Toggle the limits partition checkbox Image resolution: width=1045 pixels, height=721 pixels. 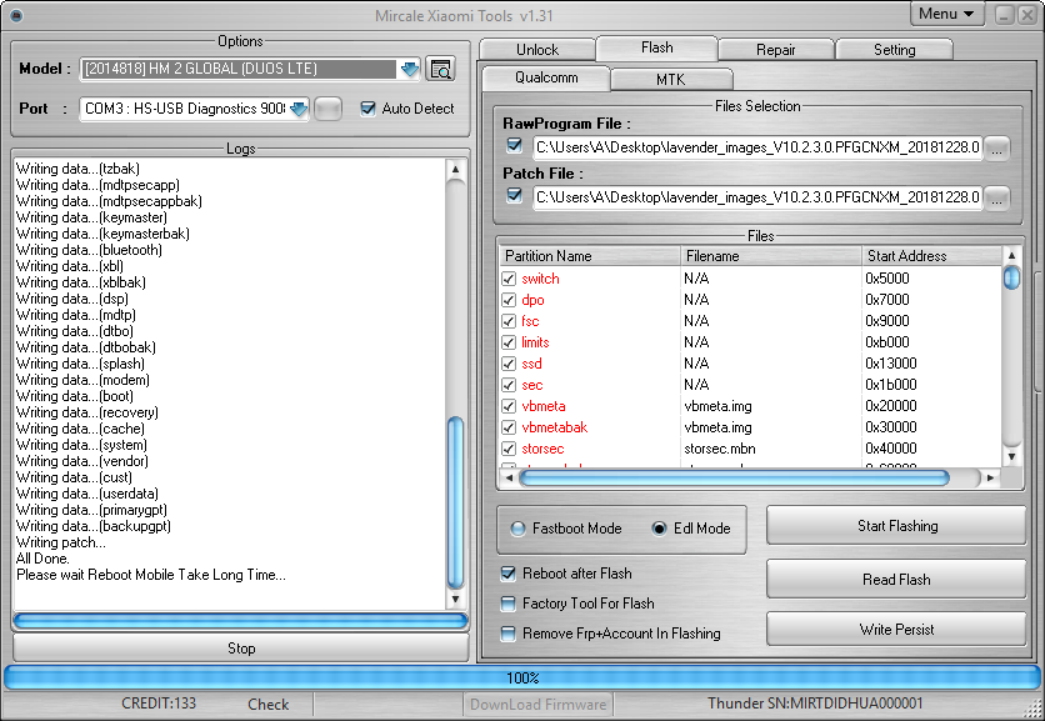509,343
